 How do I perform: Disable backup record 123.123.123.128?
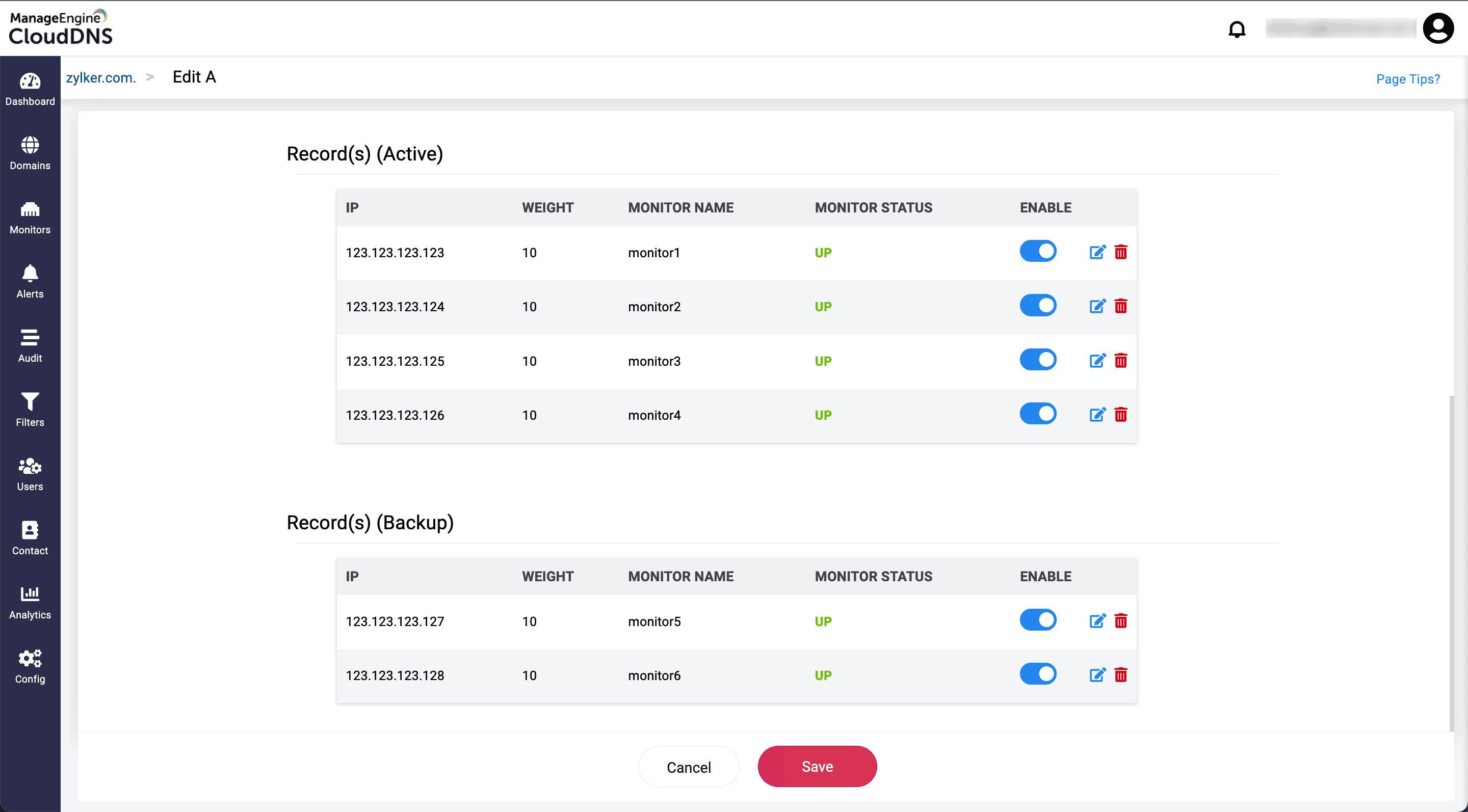[x=1038, y=673]
